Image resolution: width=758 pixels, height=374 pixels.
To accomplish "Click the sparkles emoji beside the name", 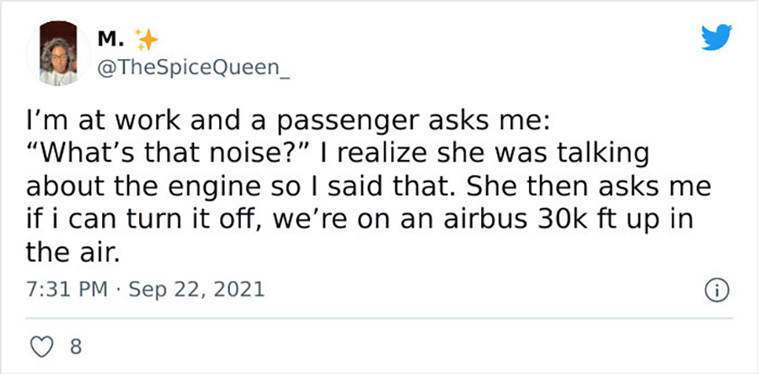I will point(146,39).
